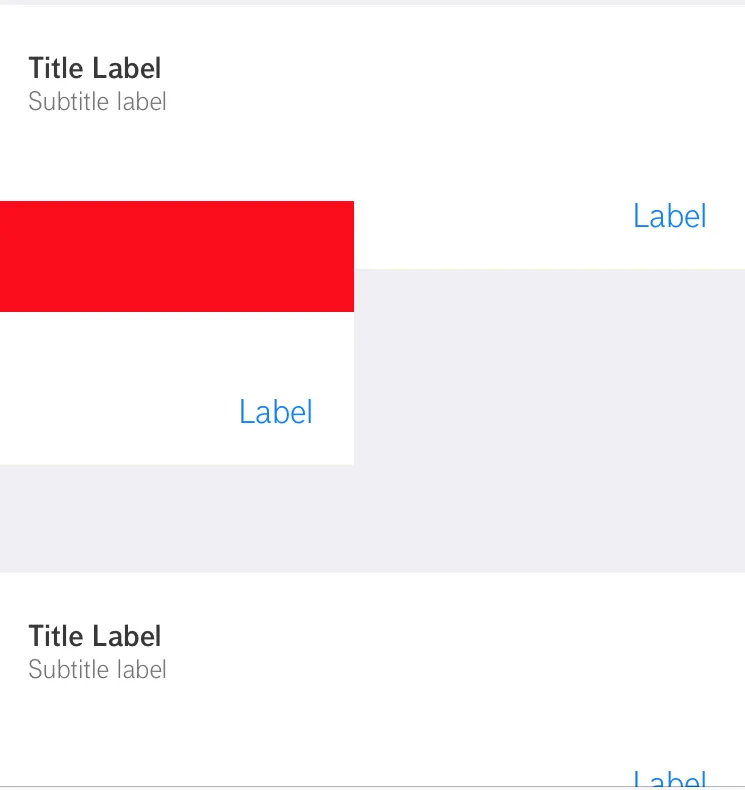745x790 pixels.
Task: Select the second Subtitle label text
Action: [x=97, y=669]
